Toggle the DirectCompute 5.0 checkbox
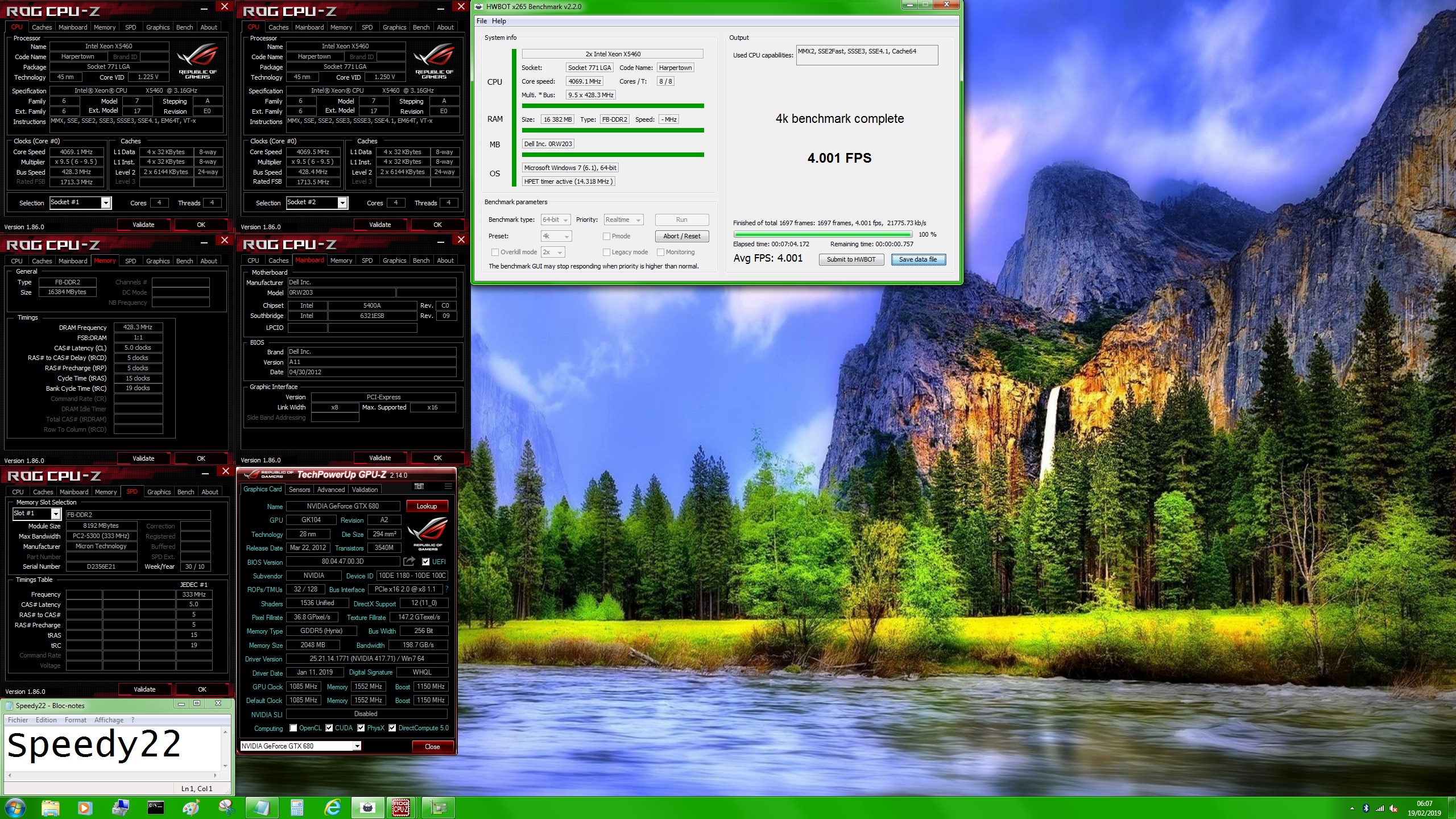Image resolution: width=1456 pixels, height=819 pixels. tap(392, 728)
